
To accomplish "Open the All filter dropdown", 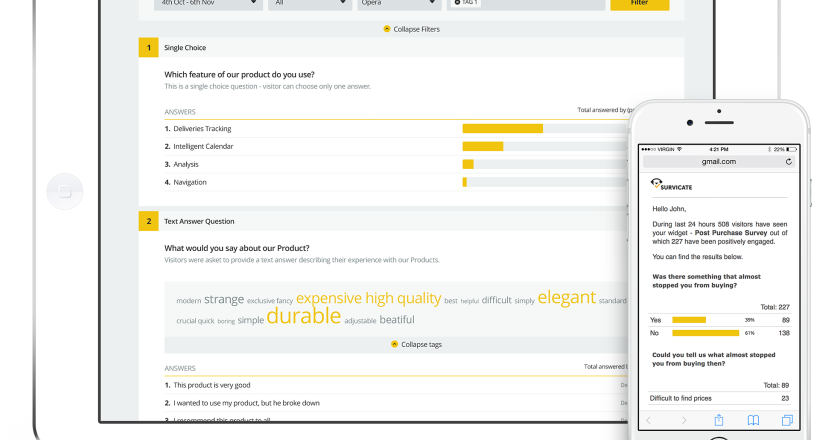I will (x=310, y=3).
